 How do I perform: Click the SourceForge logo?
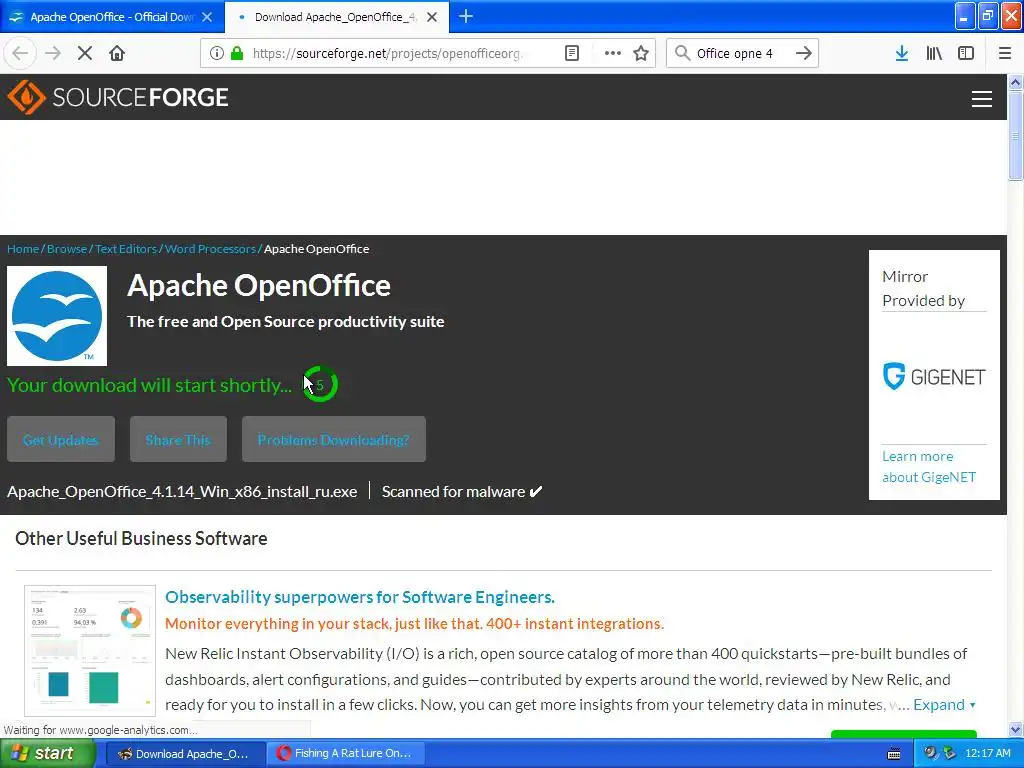(118, 97)
